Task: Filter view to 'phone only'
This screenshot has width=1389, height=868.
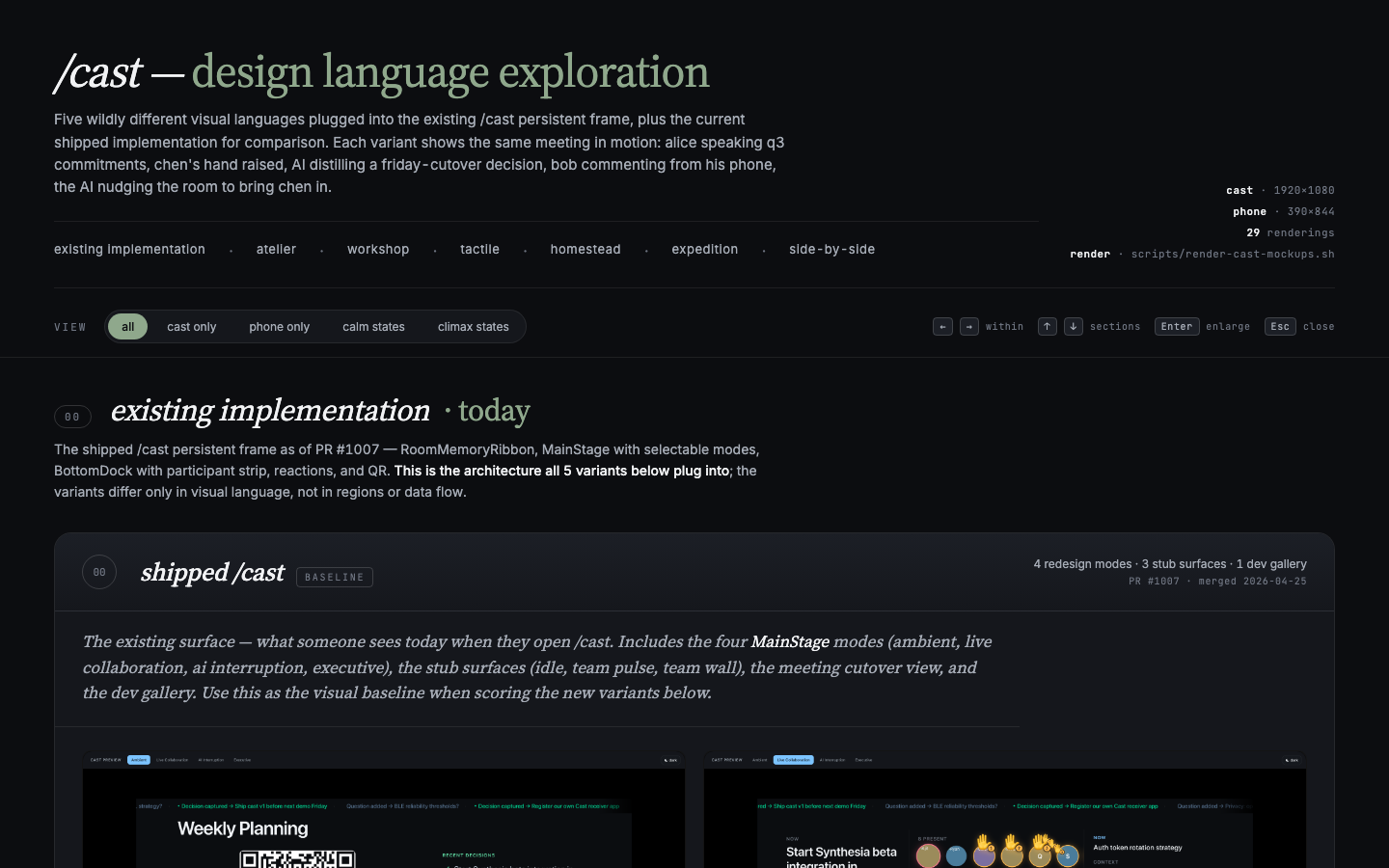Action: [280, 327]
